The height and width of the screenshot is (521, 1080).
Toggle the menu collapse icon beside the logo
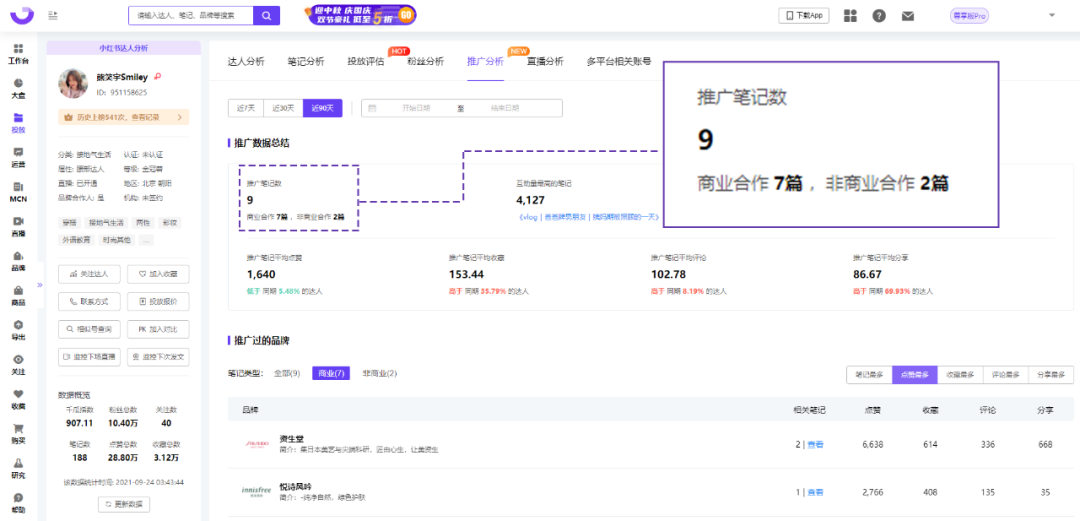[x=53, y=15]
